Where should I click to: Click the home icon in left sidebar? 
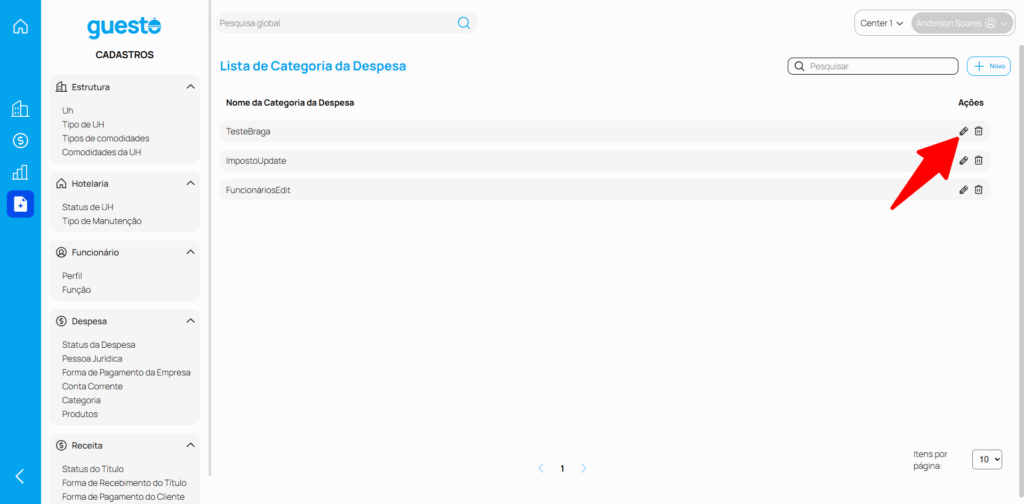(20, 26)
